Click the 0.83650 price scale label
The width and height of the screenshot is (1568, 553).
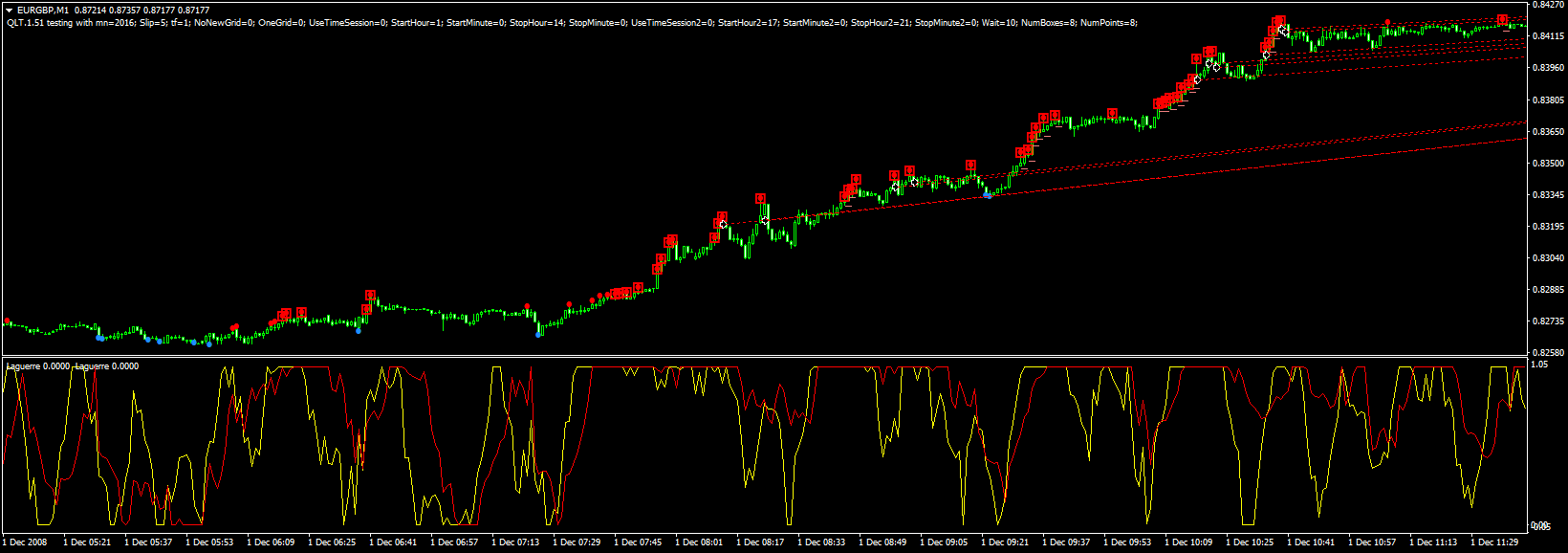[x=1548, y=131]
